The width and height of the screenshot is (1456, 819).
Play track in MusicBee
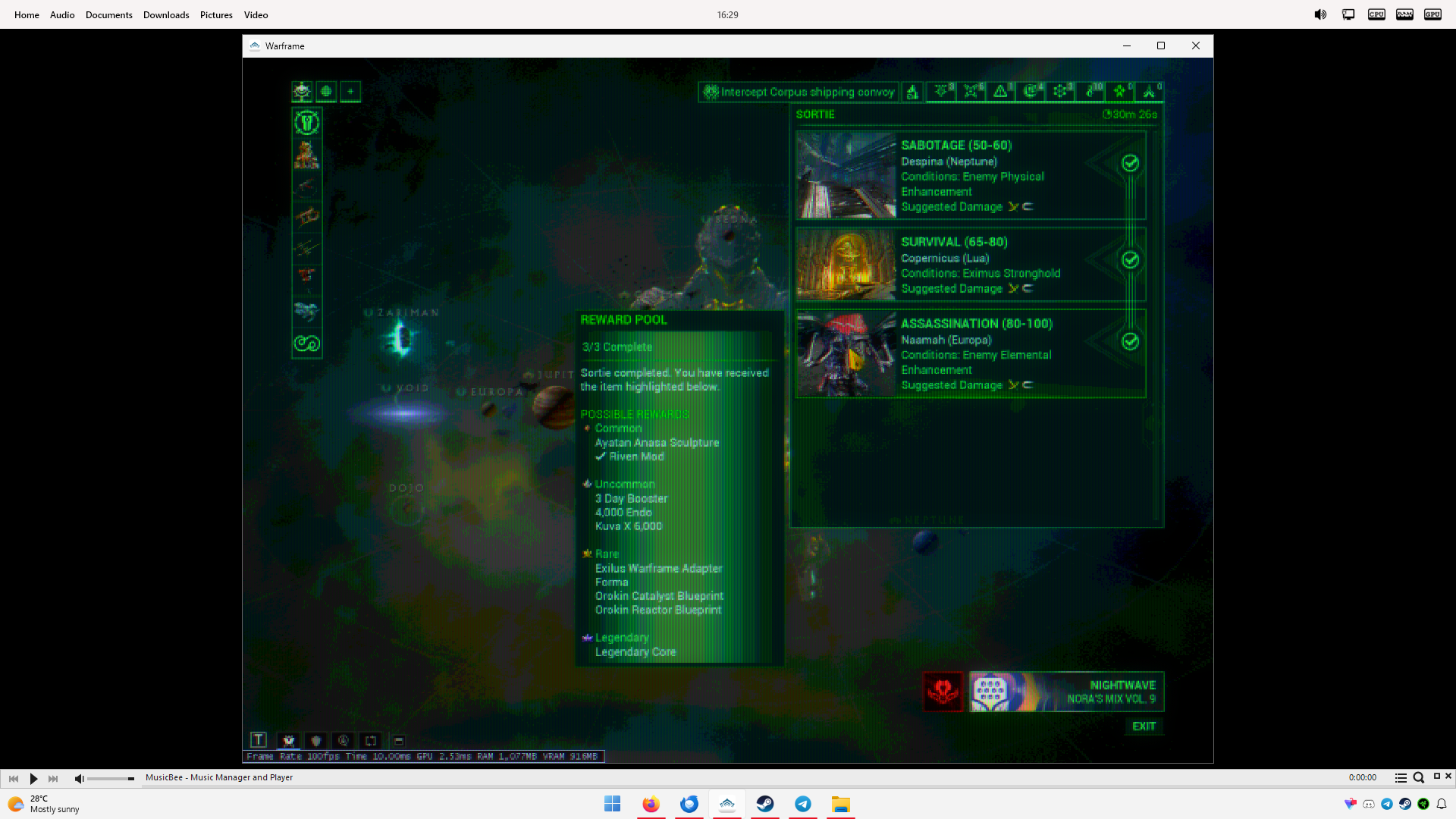click(x=33, y=778)
